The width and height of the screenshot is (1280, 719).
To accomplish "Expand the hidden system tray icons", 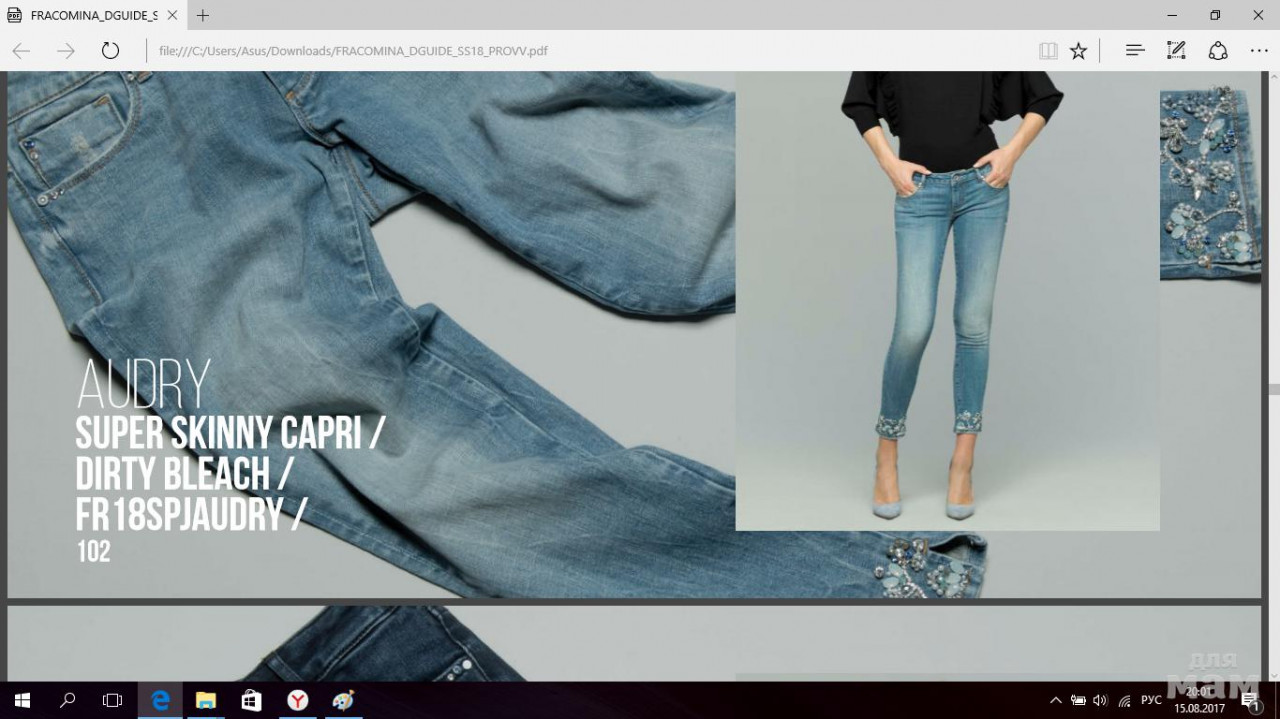I will coord(1056,700).
